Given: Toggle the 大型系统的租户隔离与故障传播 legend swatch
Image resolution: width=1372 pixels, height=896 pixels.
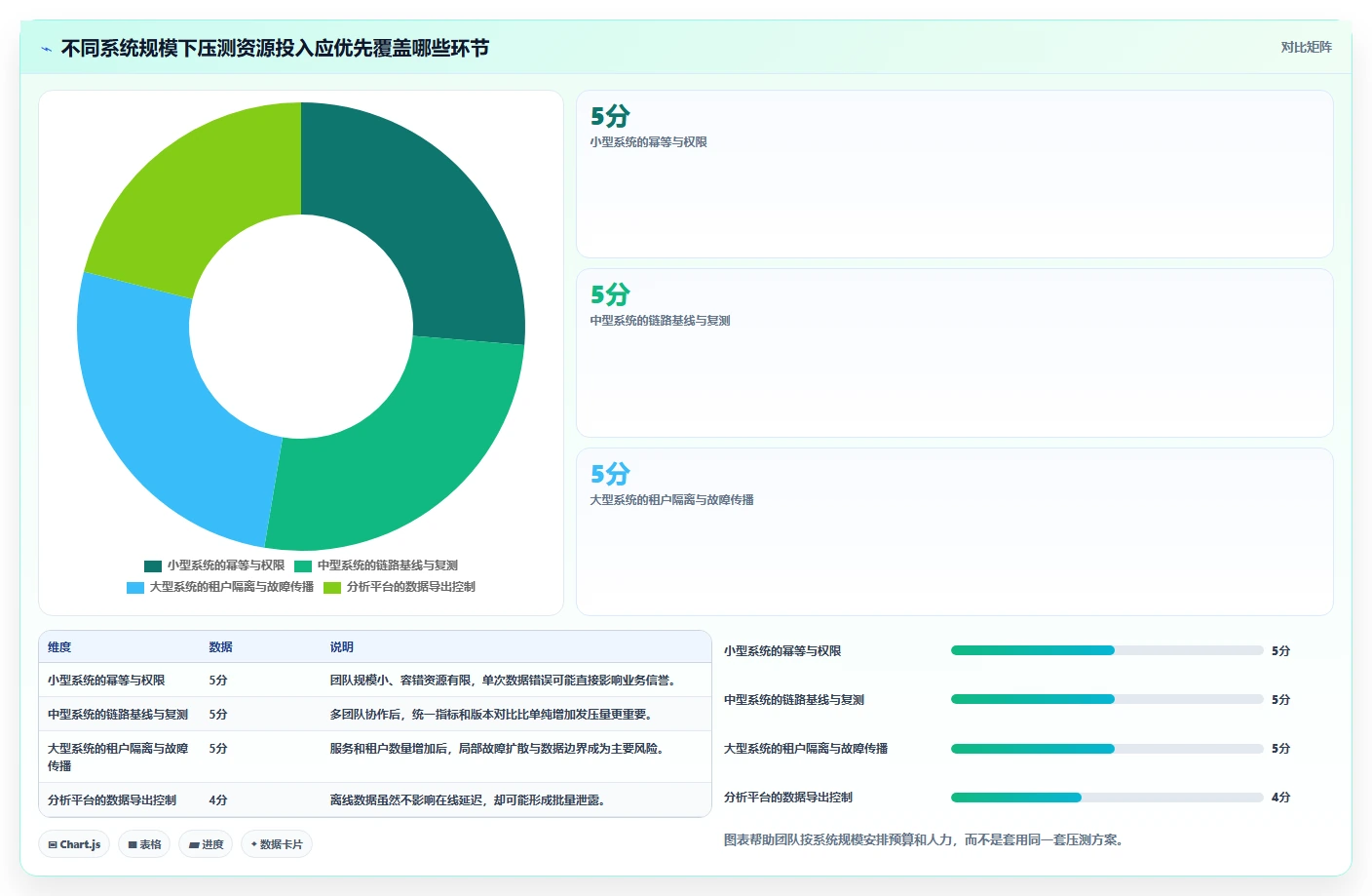Looking at the screenshot, I should coord(135,587).
